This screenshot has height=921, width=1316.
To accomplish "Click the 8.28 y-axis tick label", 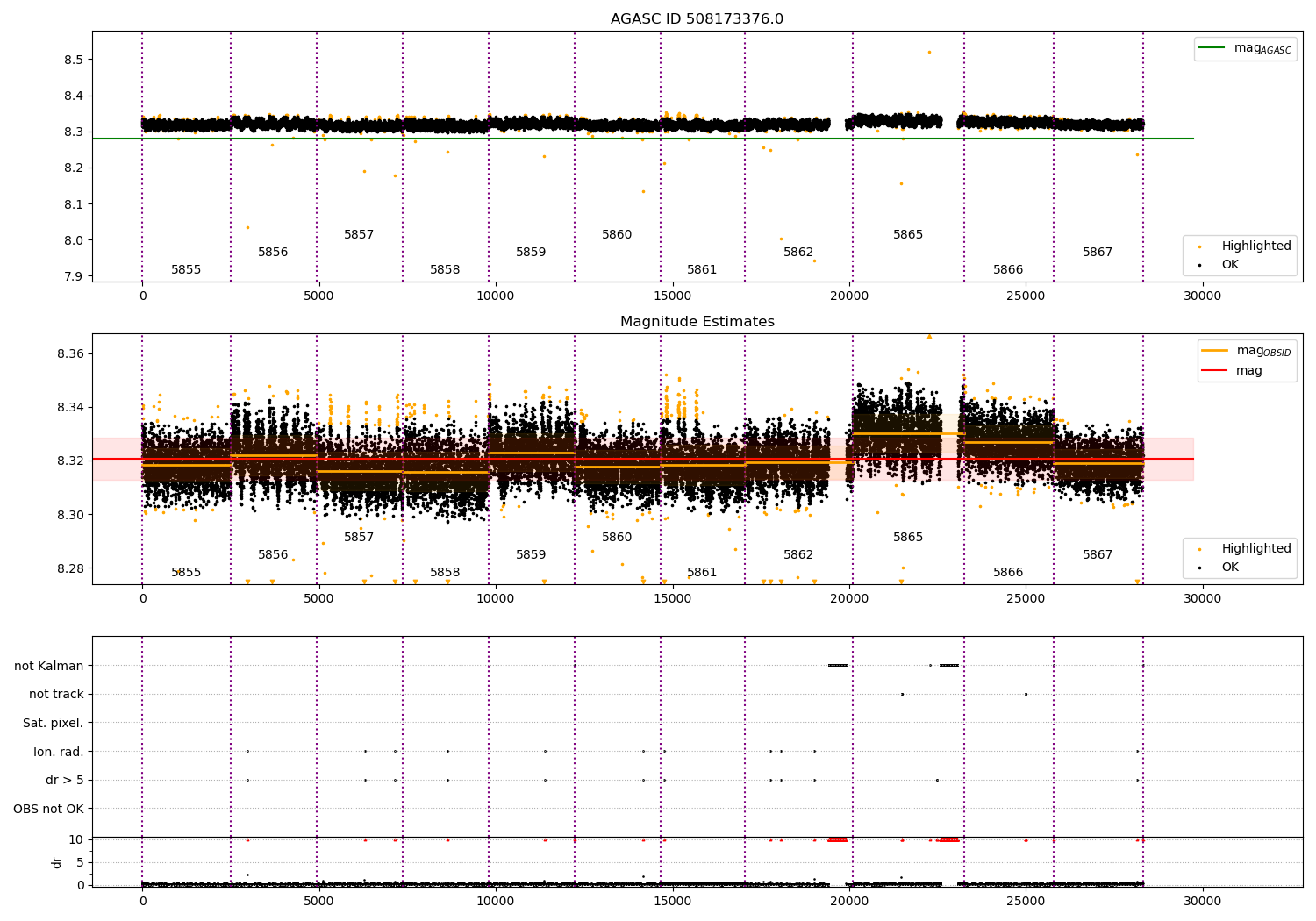I will pyautogui.click(x=69, y=568).
